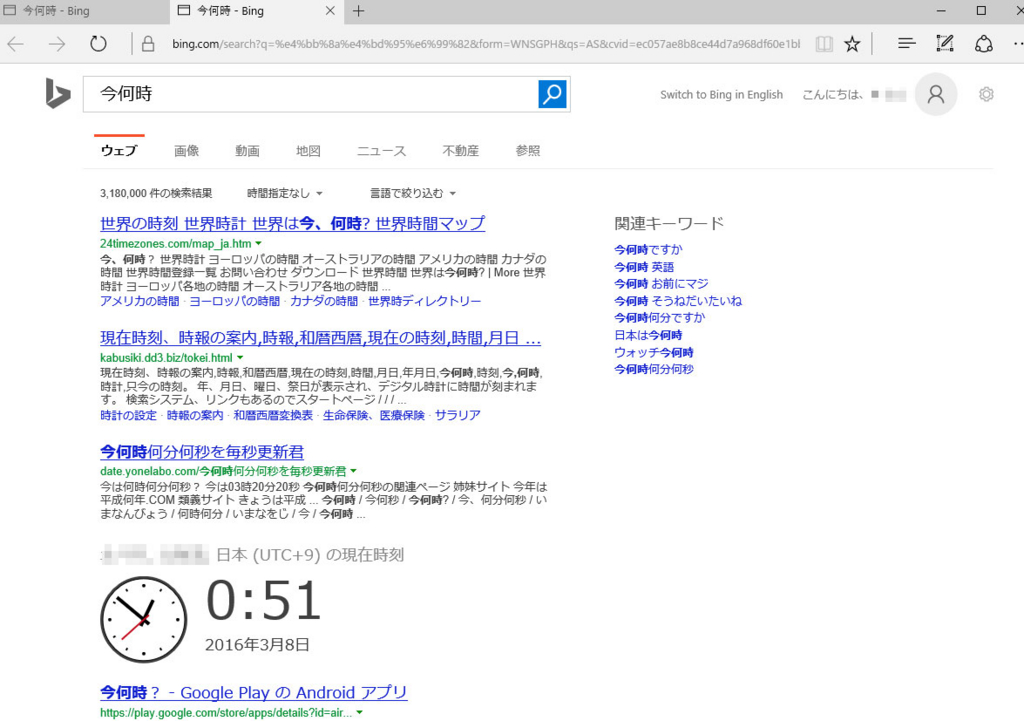
Task: Open the 今何時何分何秒を毎秒更新君 result
Action: coord(202,451)
